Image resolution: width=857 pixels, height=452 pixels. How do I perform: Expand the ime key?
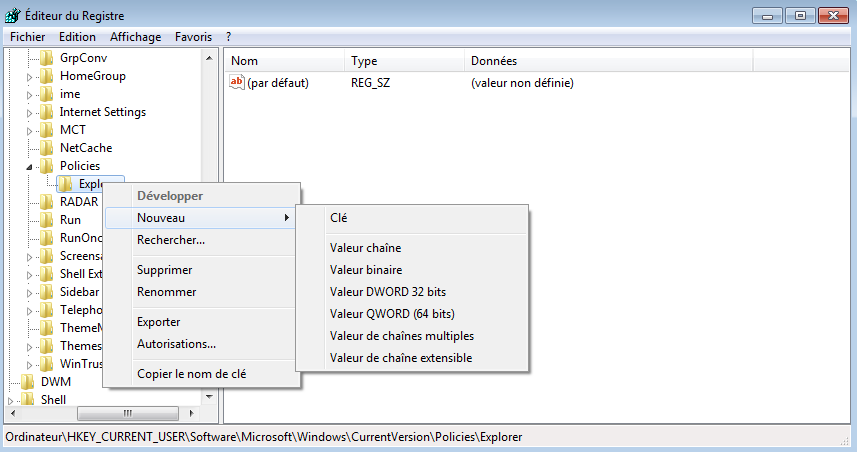pyautogui.click(x=30, y=95)
